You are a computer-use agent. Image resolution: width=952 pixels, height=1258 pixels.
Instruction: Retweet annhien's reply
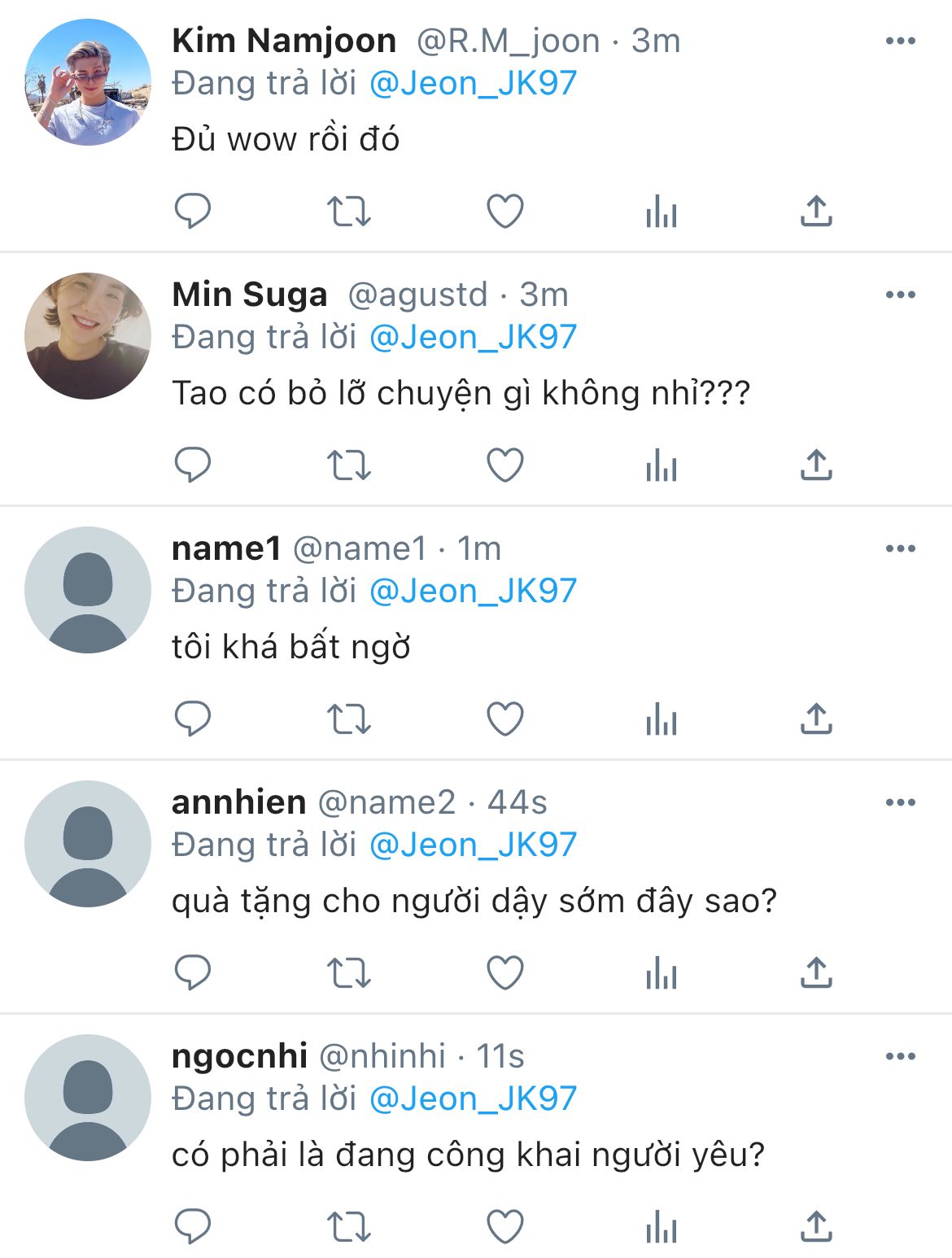pyautogui.click(x=348, y=973)
